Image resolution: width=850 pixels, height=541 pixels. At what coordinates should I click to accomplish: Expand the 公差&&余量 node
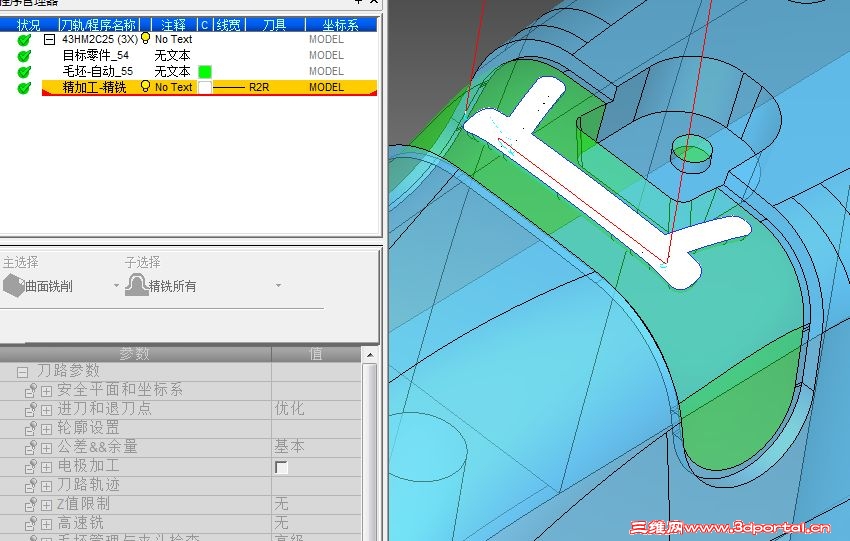[x=47, y=448]
